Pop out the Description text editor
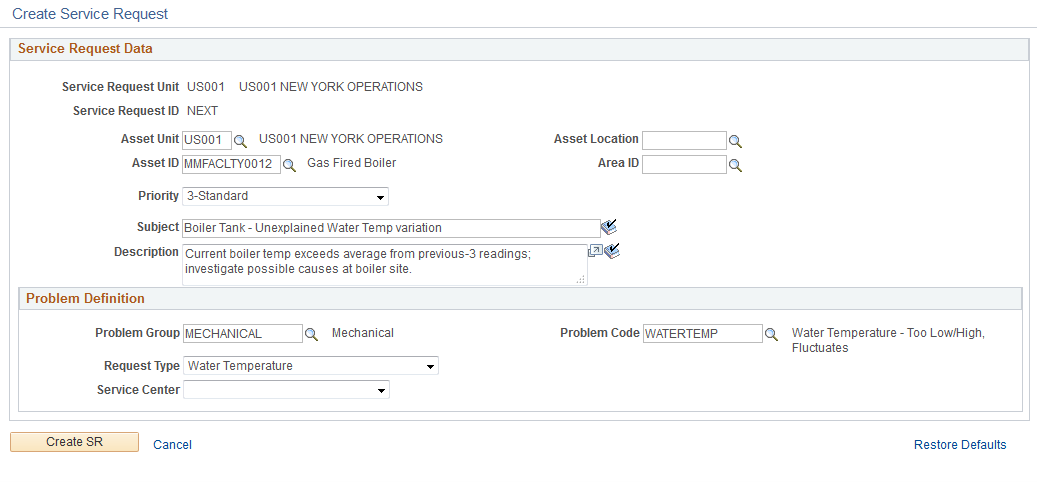This screenshot has height=482, width=1037. click(595, 251)
